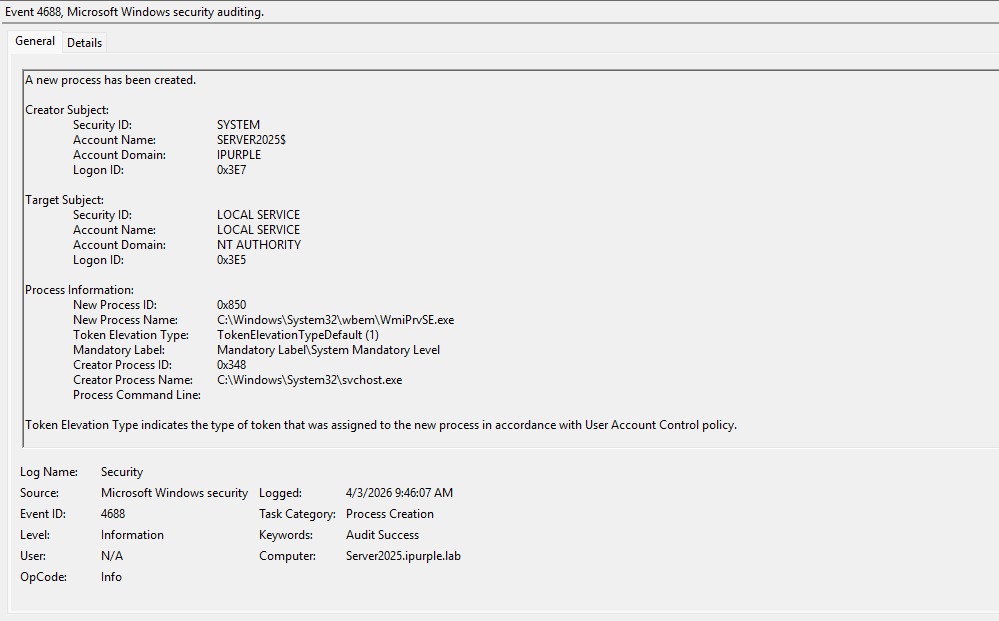Select the General tab

click(x=35, y=42)
